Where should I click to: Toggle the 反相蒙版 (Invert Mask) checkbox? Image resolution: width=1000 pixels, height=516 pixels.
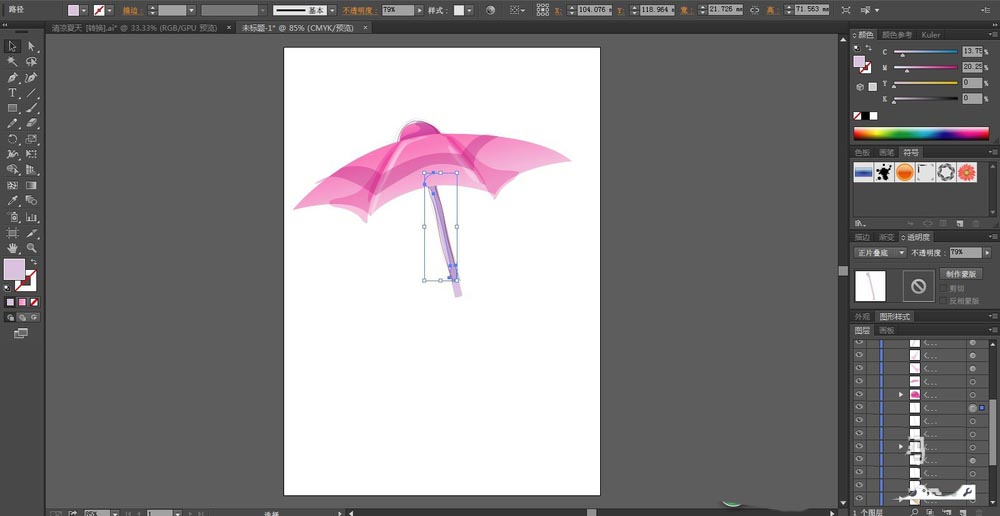tap(945, 300)
